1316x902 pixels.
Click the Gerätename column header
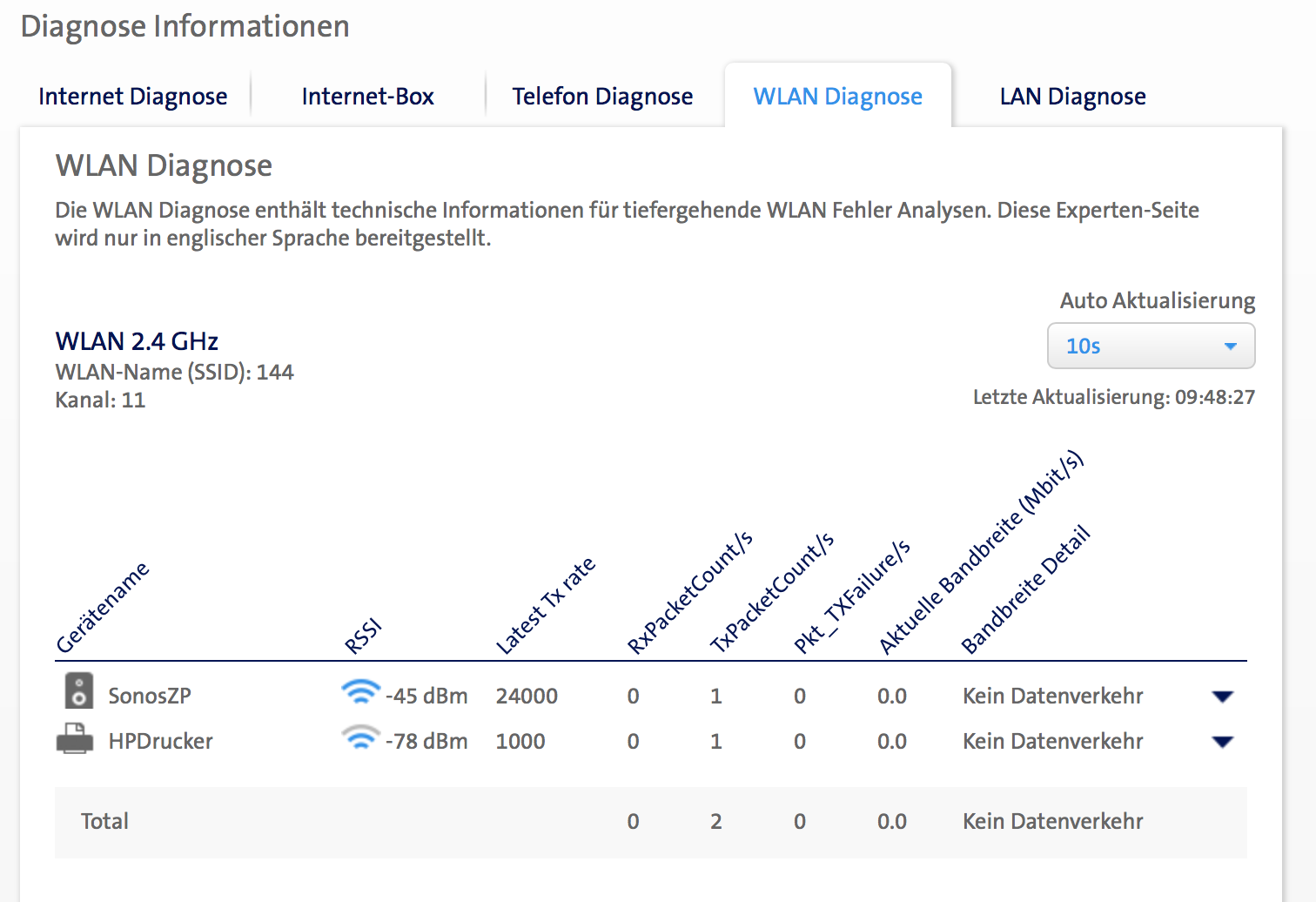point(103,608)
